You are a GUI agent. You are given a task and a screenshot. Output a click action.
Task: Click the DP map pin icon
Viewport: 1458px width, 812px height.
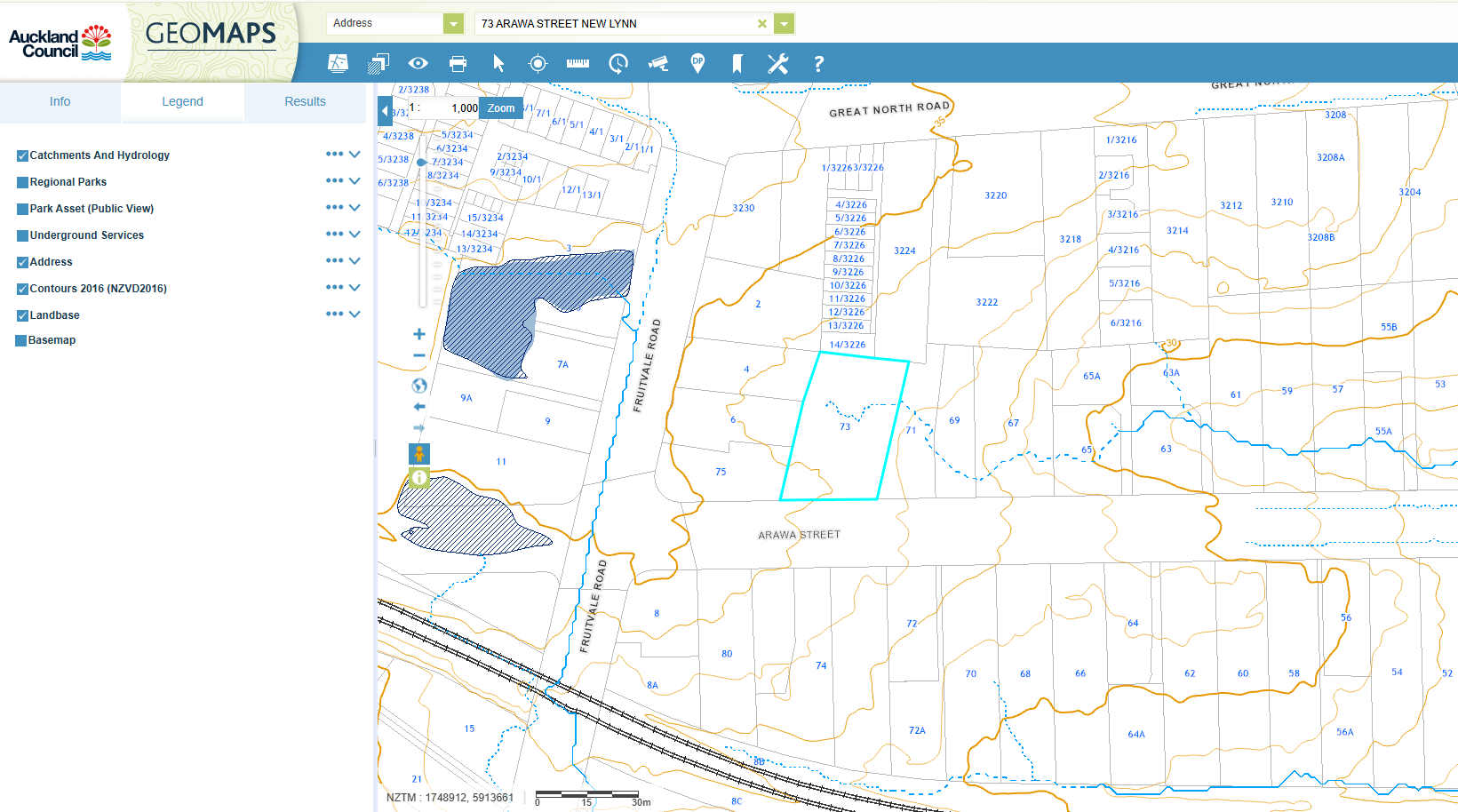point(697,63)
